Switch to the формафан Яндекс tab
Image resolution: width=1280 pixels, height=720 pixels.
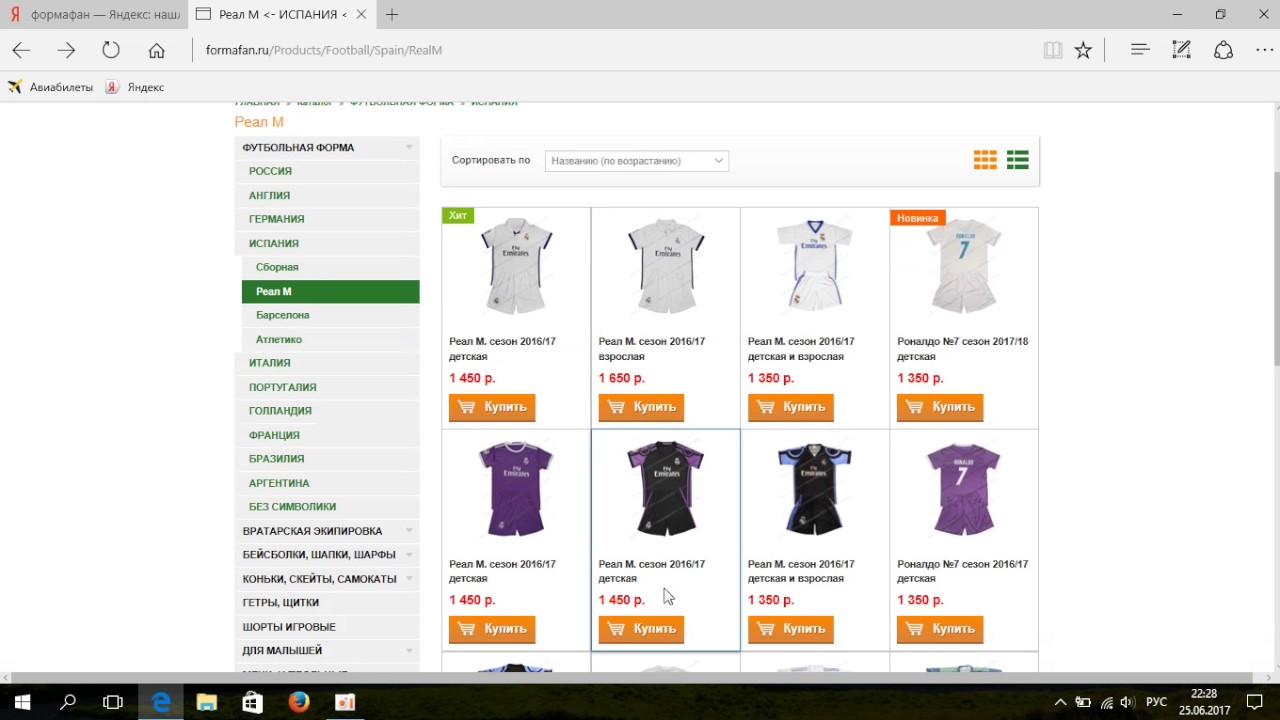click(x=93, y=14)
